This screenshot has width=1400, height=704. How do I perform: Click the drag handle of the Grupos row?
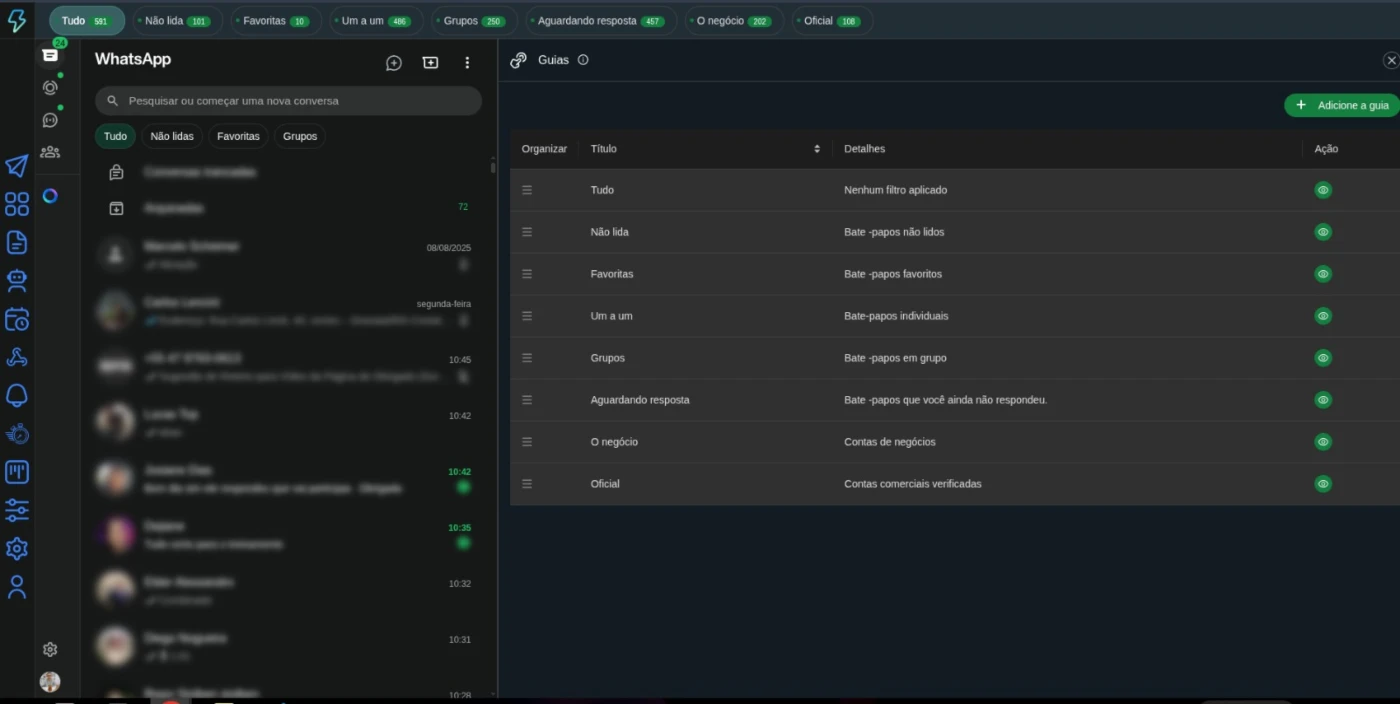pyautogui.click(x=527, y=358)
